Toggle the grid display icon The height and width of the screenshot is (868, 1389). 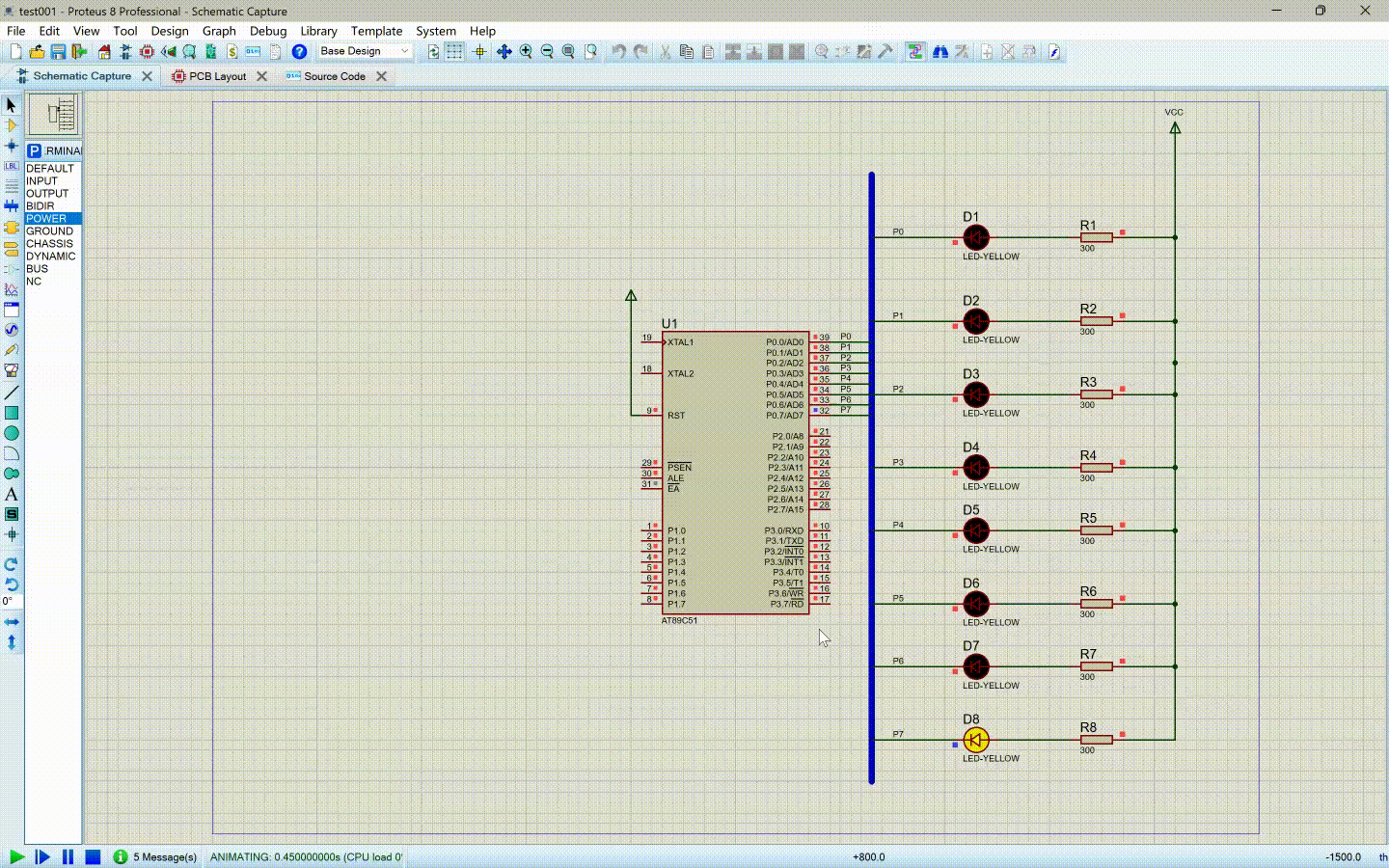click(454, 52)
